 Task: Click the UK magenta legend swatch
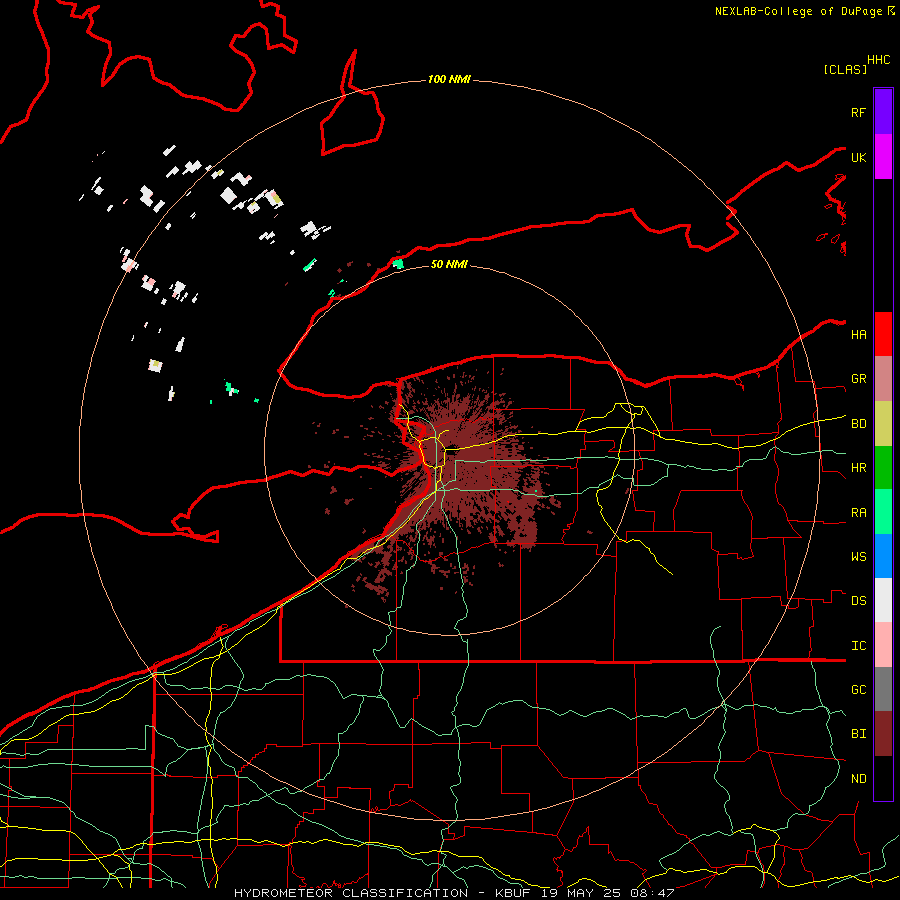[883, 157]
